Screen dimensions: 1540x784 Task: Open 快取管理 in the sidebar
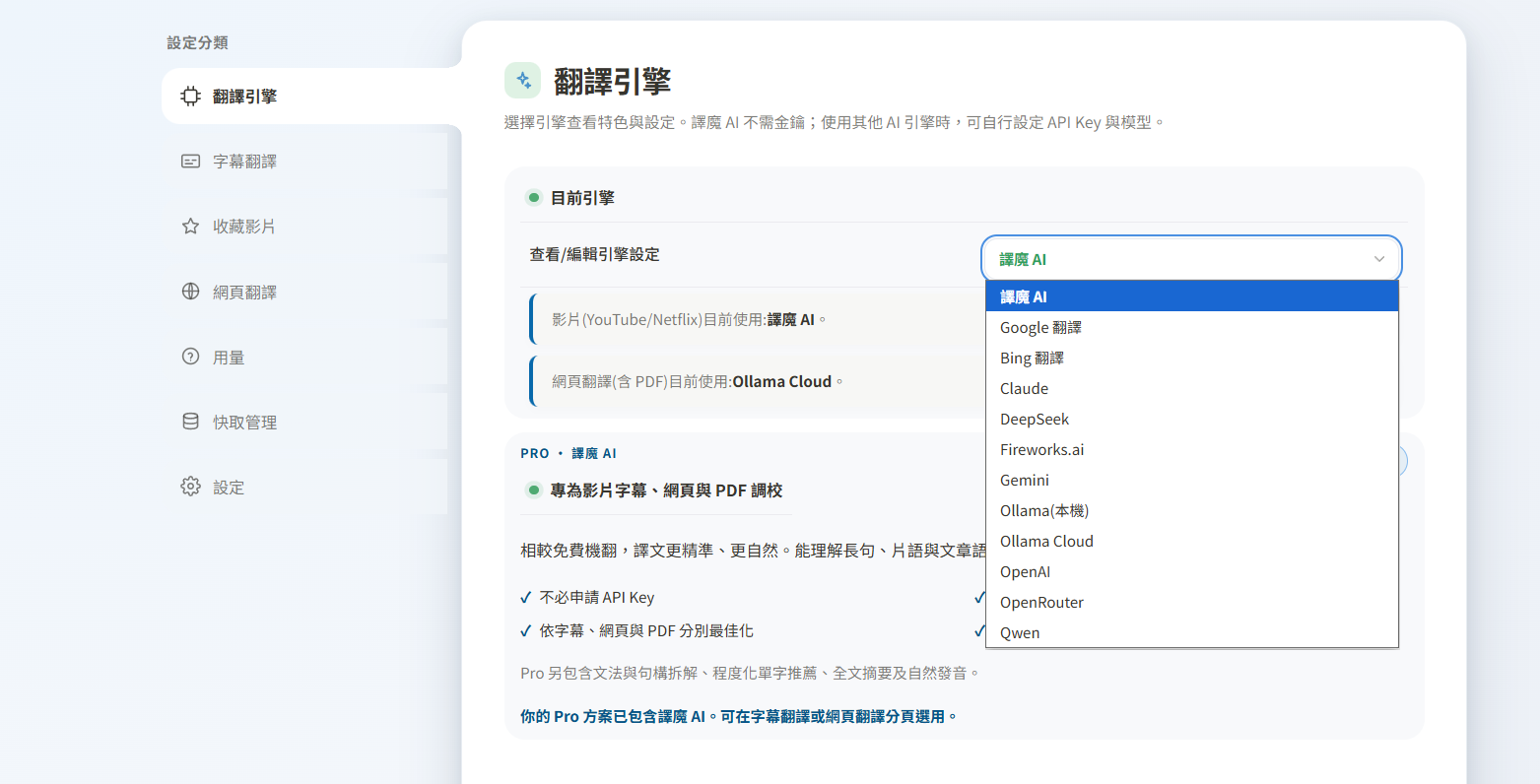click(x=304, y=422)
